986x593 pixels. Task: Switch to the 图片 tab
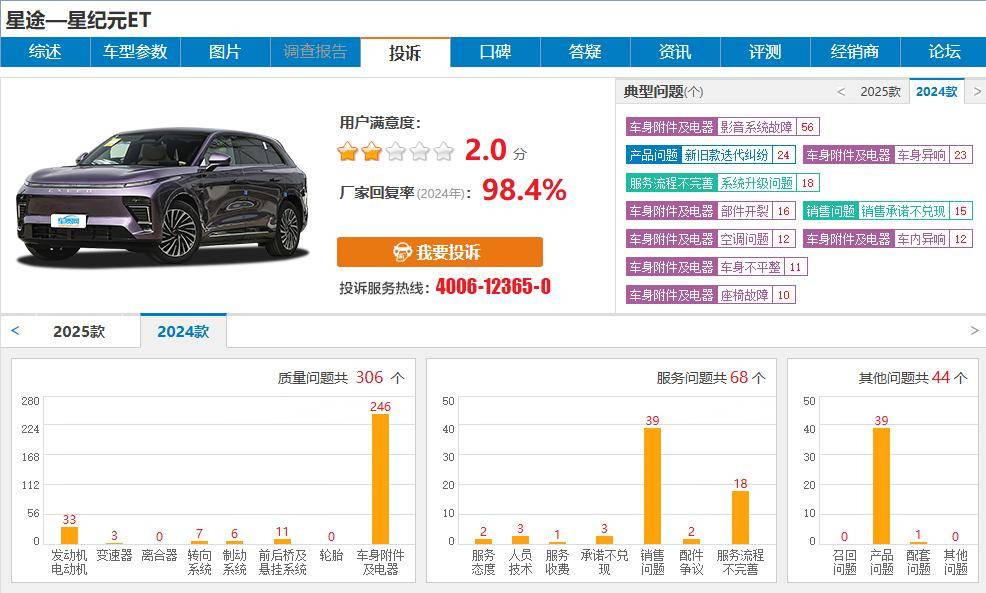tap(225, 52)
